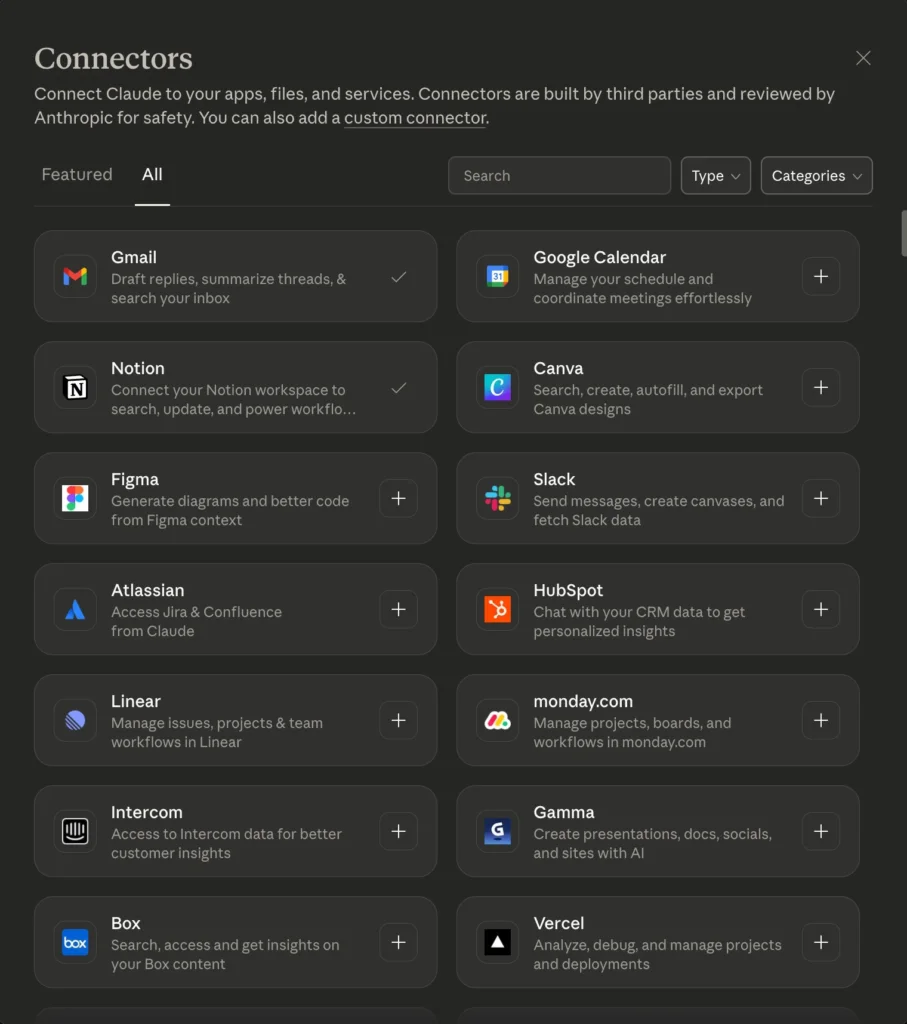Click the Gmail envelope icon

click(x=75, y=277)
